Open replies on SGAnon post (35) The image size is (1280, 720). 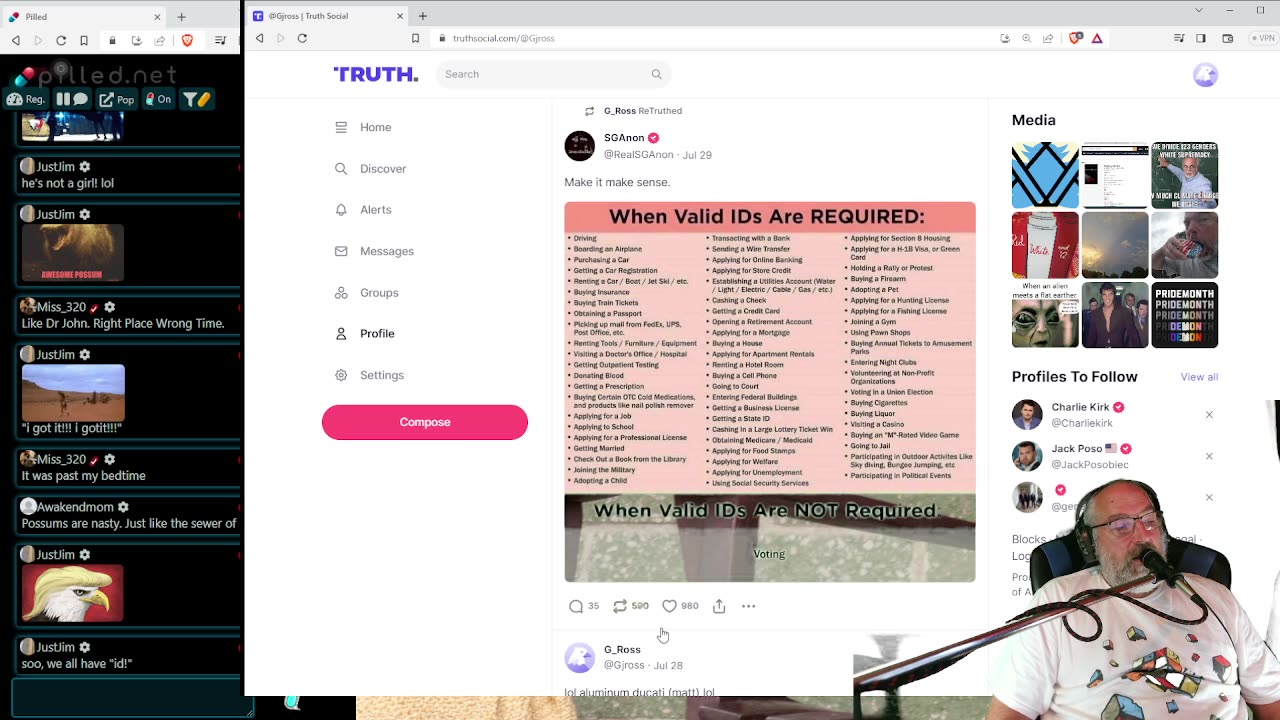pos(584,606)
